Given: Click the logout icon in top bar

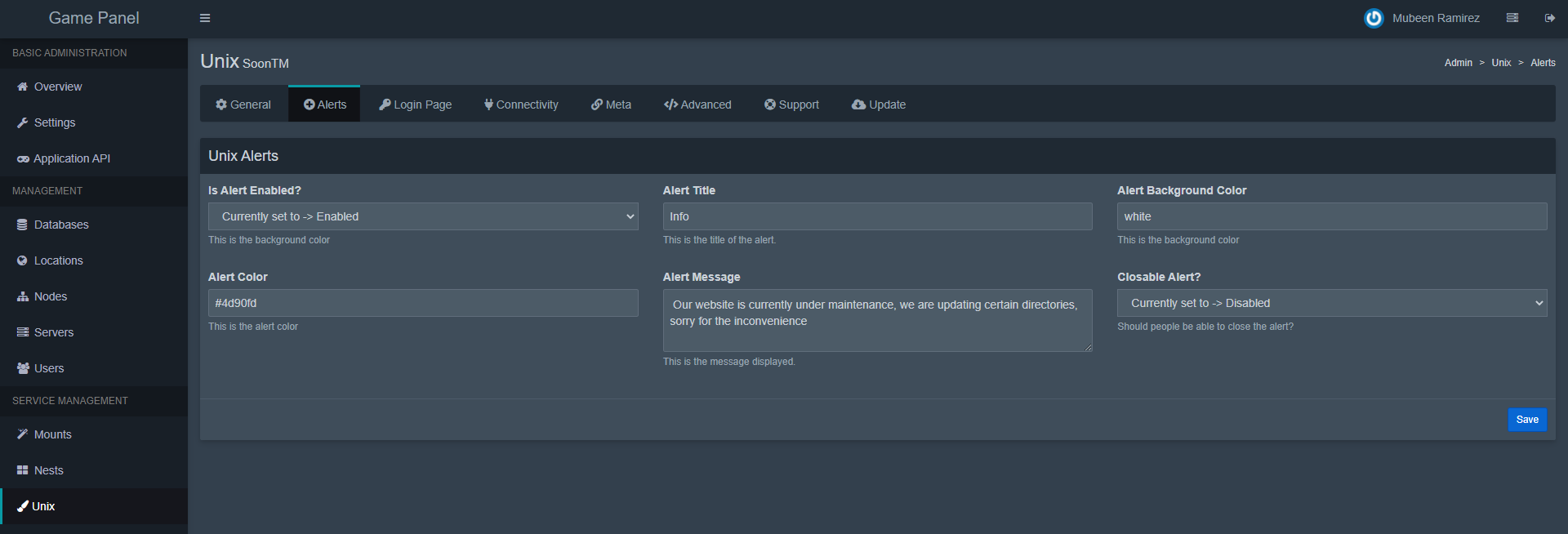Looking at the screenshot, I should click(1549, 18).
